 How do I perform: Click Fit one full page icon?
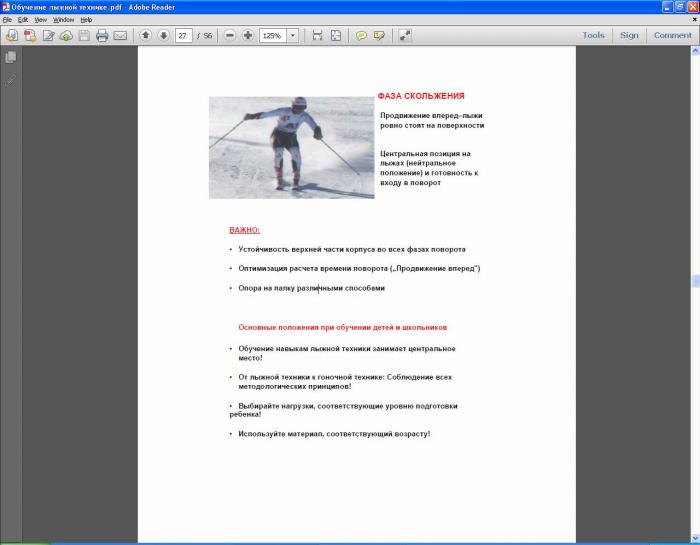(336, 35)
